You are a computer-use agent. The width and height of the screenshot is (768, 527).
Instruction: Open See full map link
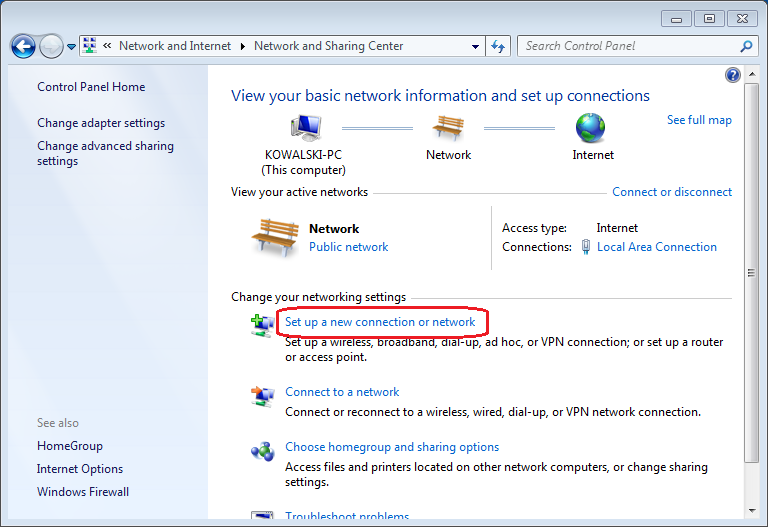pos(699,120)
